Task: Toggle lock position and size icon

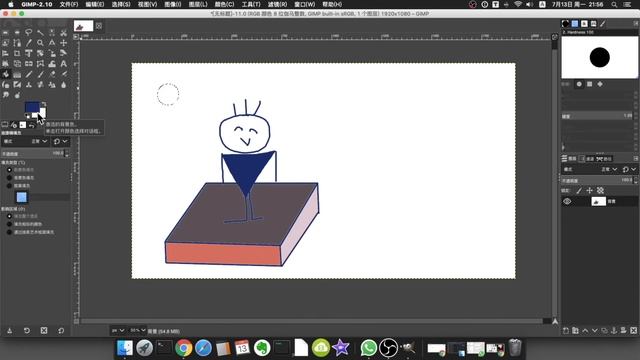Action: coord(589,191)
